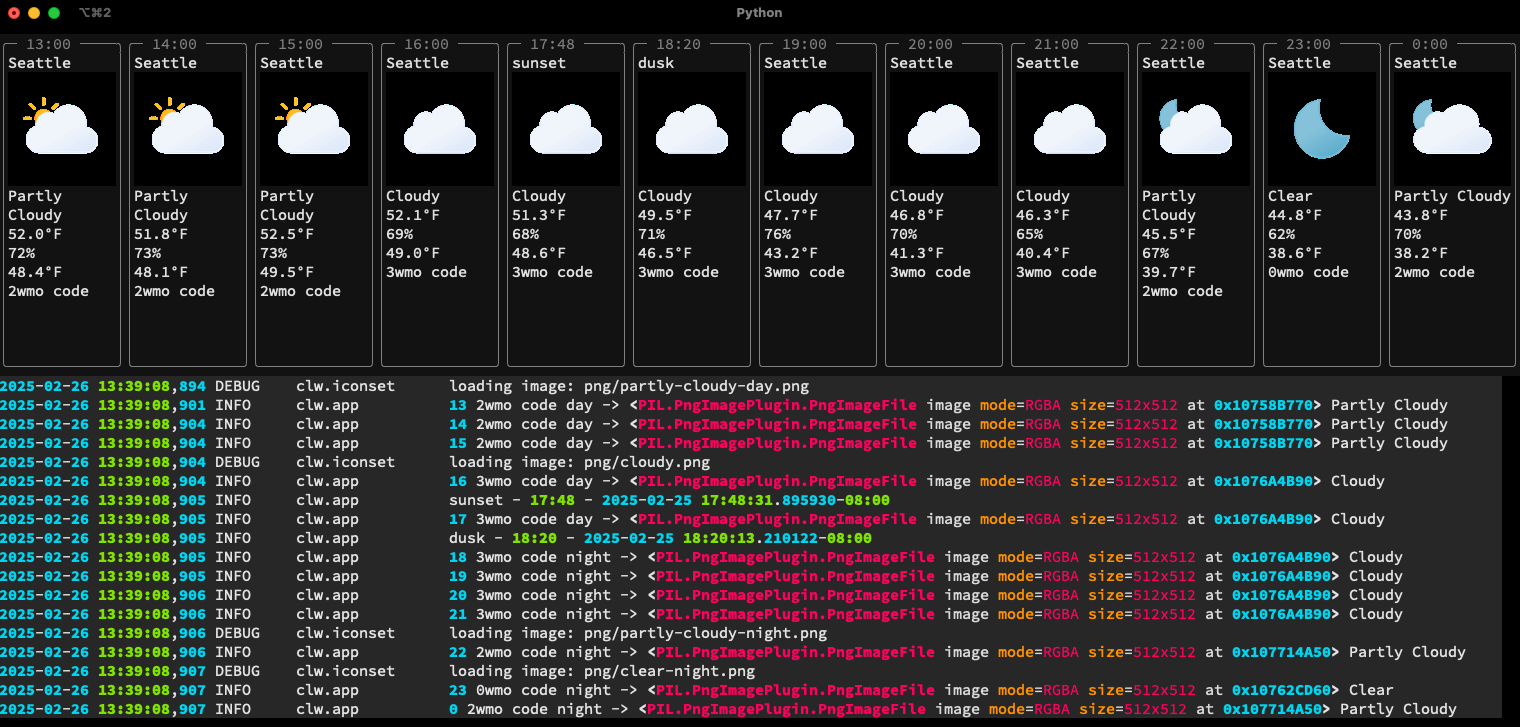The width and height of the screenshot is (1520, 727).
Task: Click the 23:00 clear night moon icon
Action: tap(1322, 128)
